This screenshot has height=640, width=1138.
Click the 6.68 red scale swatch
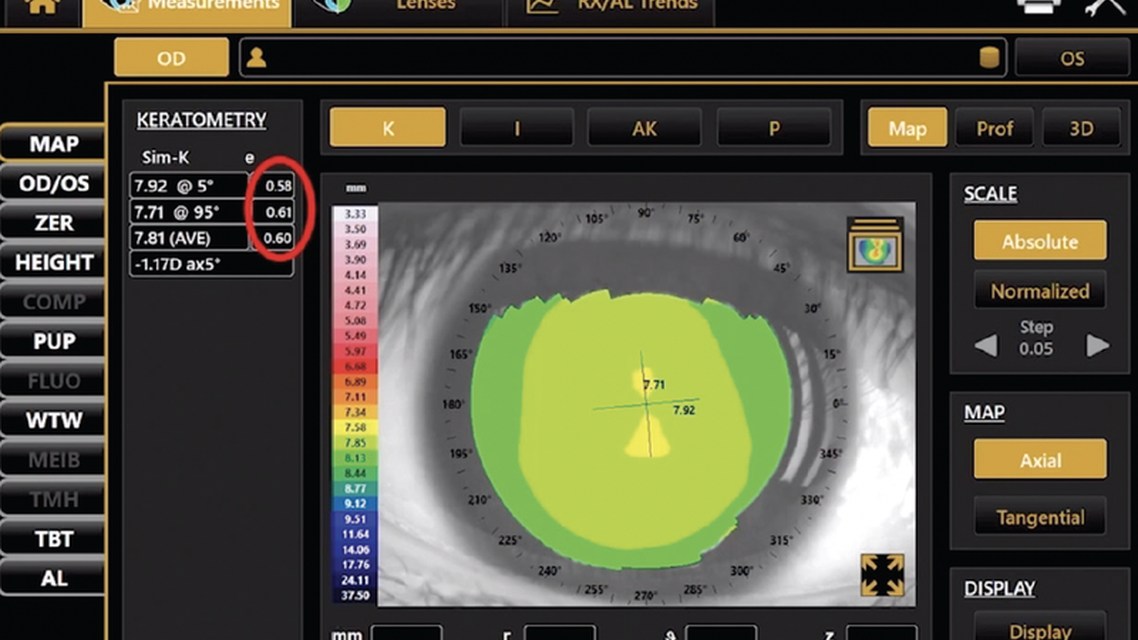355,366
